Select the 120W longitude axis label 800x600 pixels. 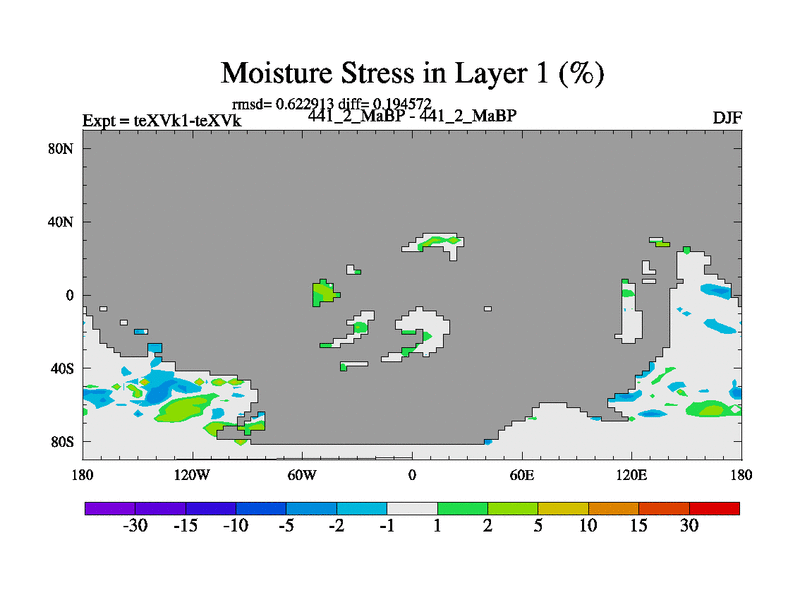pos(192,473)
